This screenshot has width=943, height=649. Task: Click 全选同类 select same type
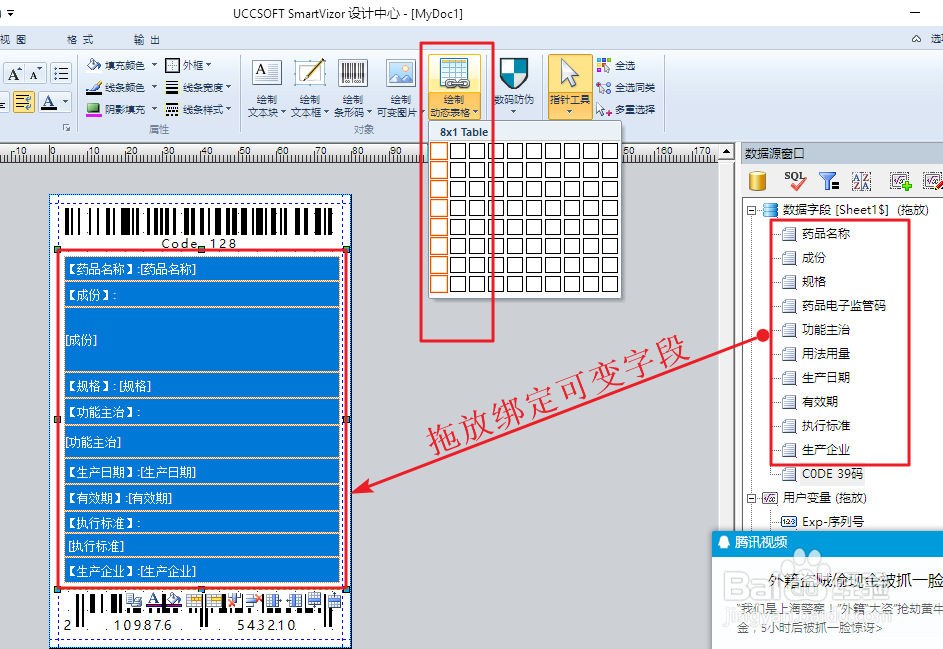tap(625, 87)
